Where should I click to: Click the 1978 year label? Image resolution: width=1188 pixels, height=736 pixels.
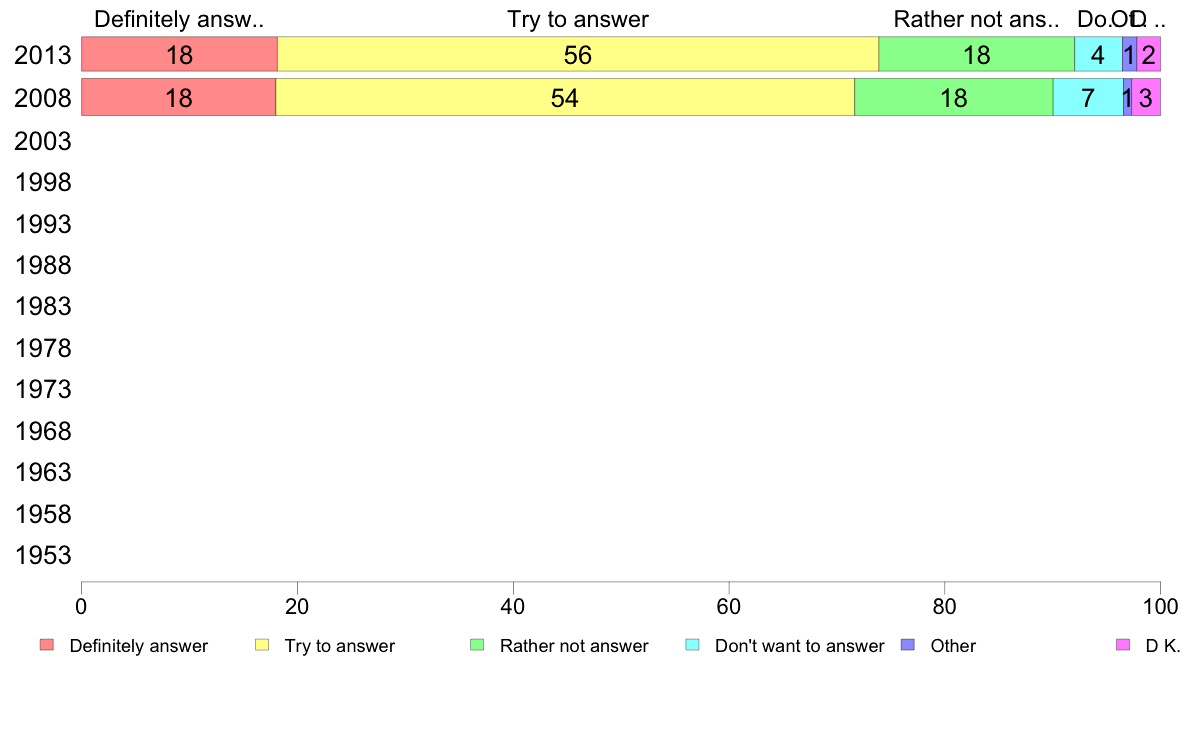point(42,348)
